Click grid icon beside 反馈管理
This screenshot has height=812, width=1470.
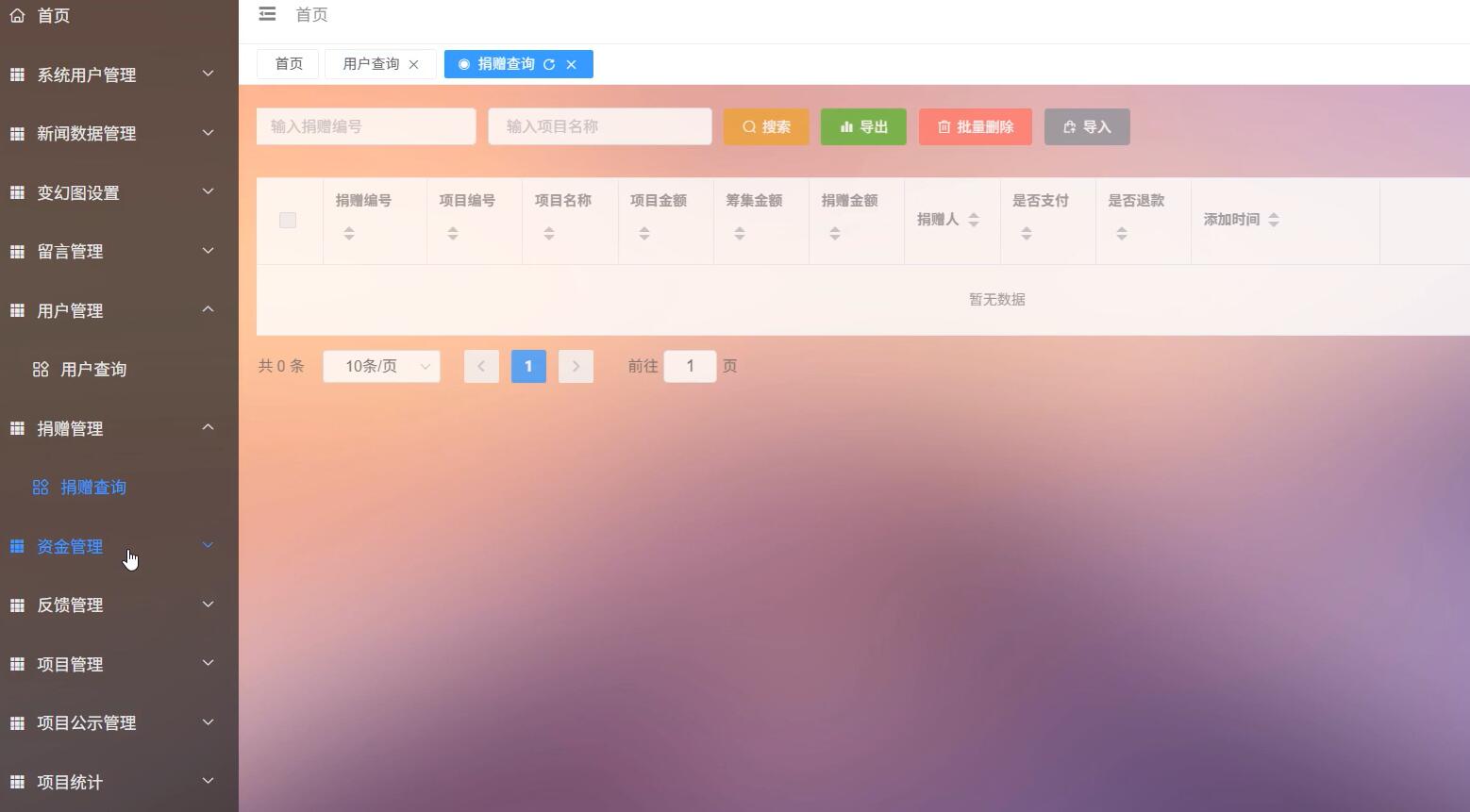tap(17, 605)
